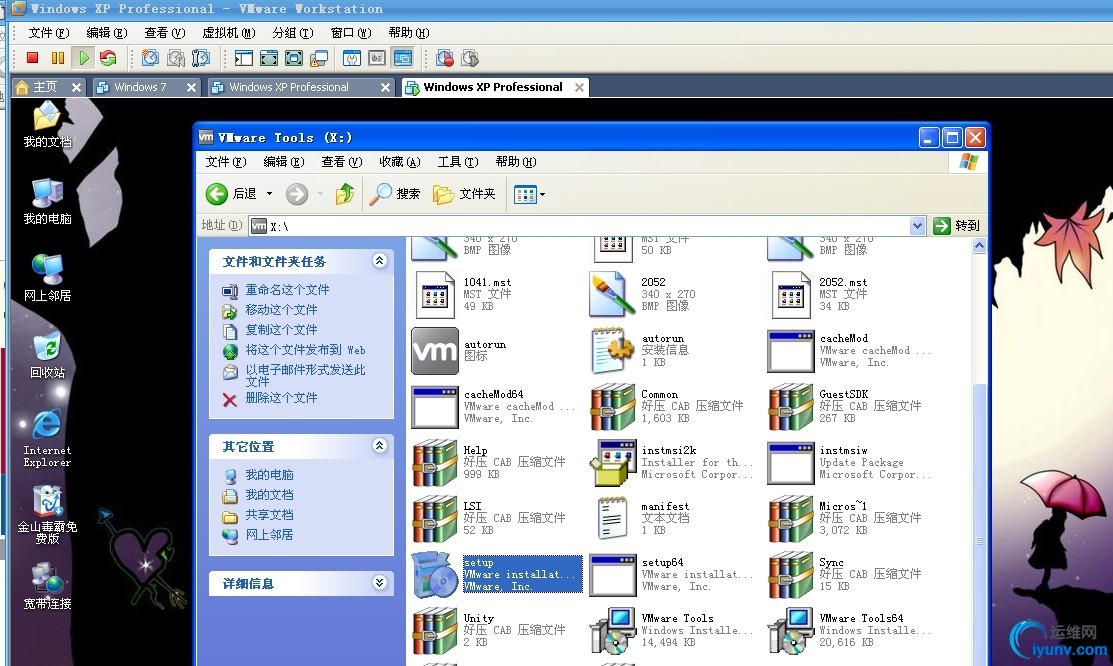Expand the 详细信息 panel
1113x666 pixels.
point(380,583)
